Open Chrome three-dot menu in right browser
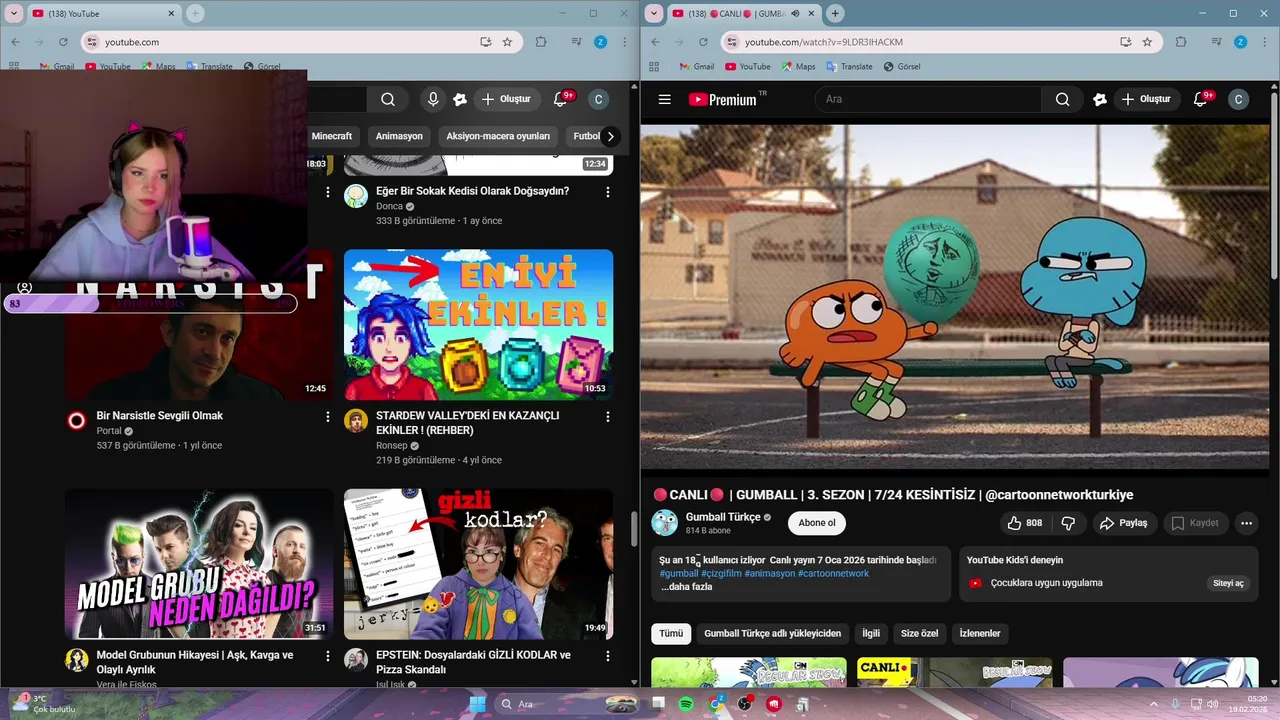This screenshot has height=720, width=1280. [x=1263, y=42]
